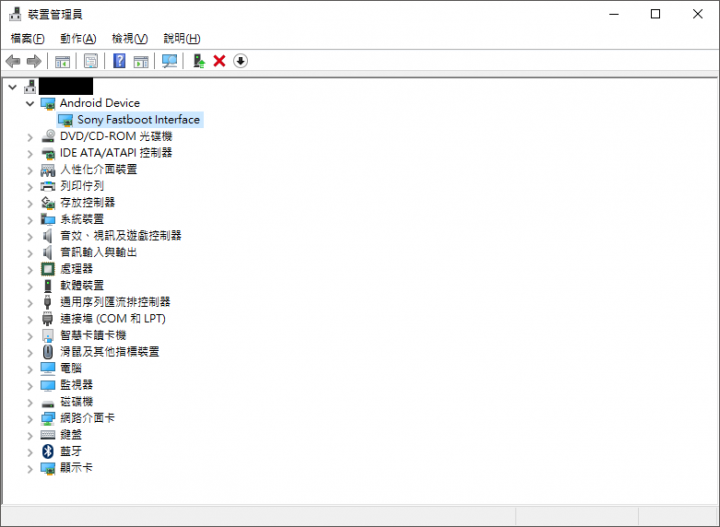Click the port icon for 連接埠 (COM 和 LPT)
Viewport: 720px width, 527px height.
[x=48, y=319]
